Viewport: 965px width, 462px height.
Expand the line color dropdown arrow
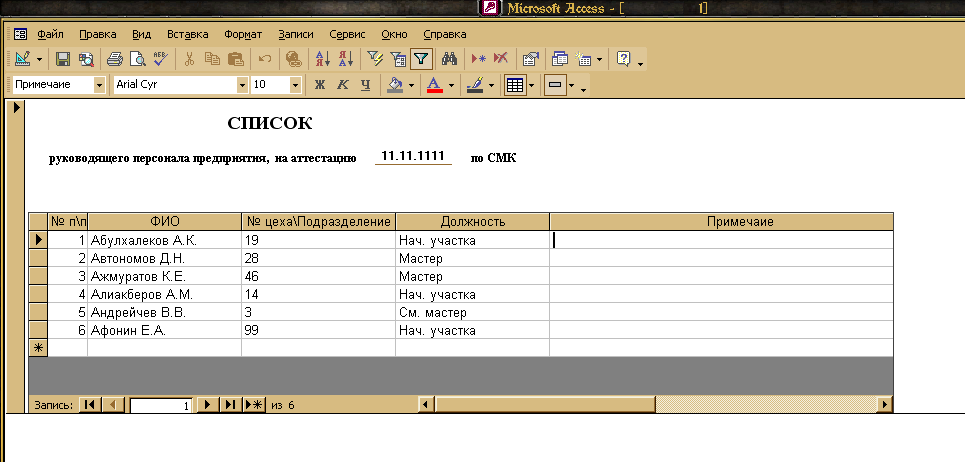[491, 86]
